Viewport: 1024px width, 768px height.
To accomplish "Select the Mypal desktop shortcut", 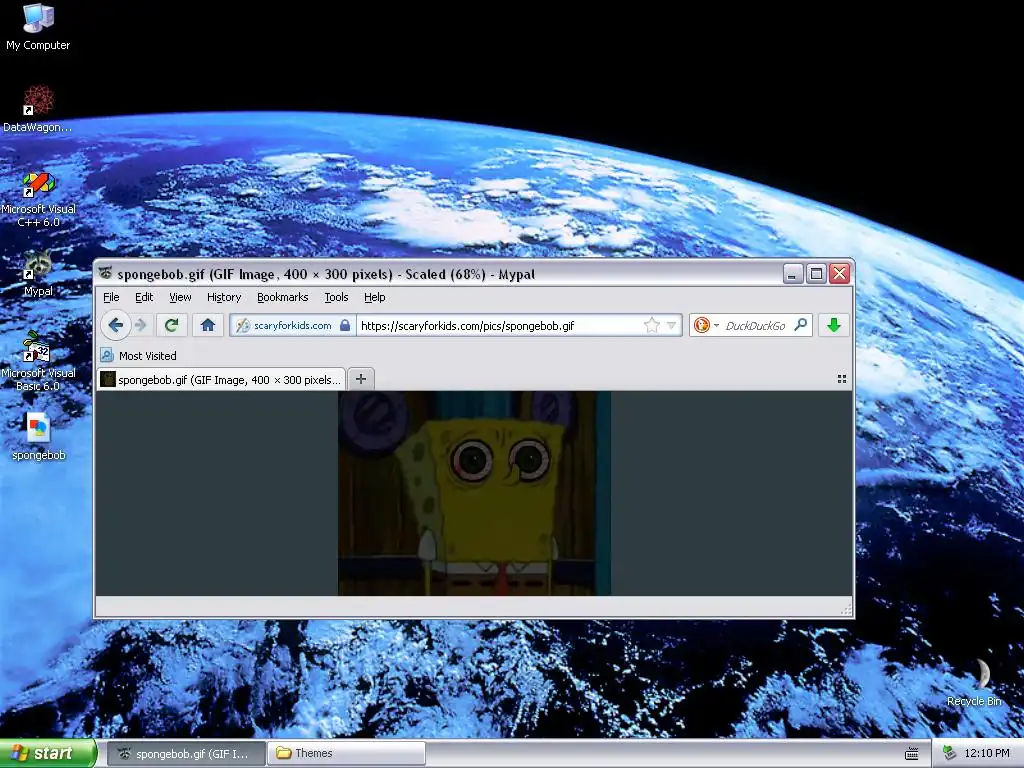I will click(38, 273).
